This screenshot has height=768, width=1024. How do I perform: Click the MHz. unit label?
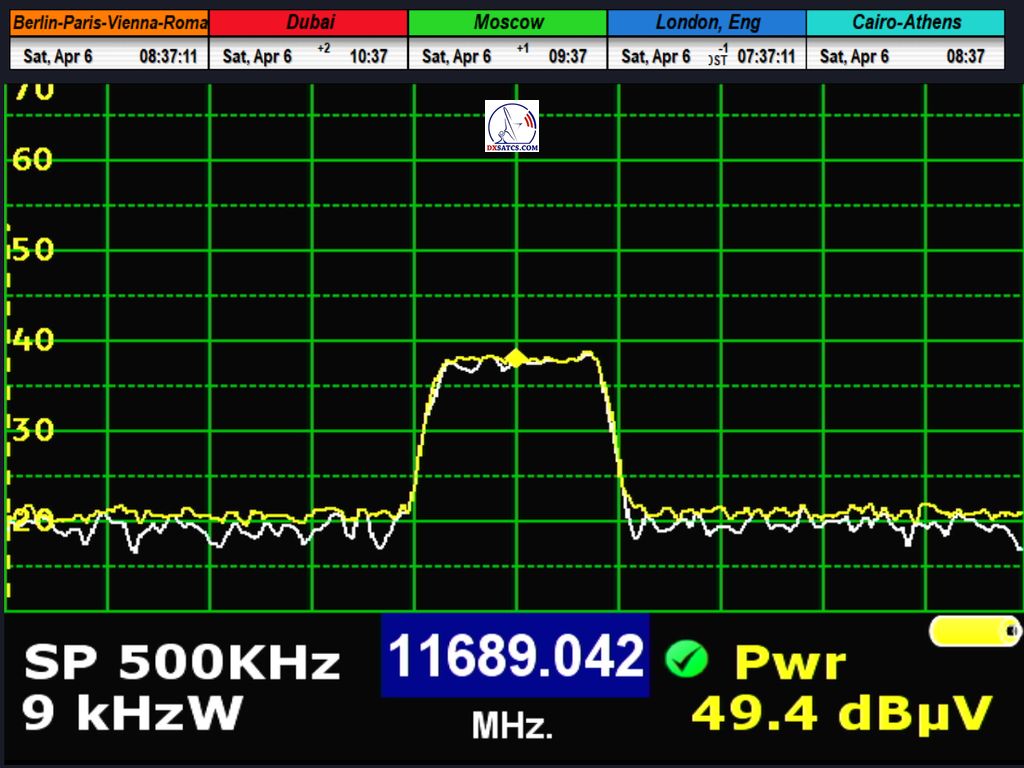(512, 725)
